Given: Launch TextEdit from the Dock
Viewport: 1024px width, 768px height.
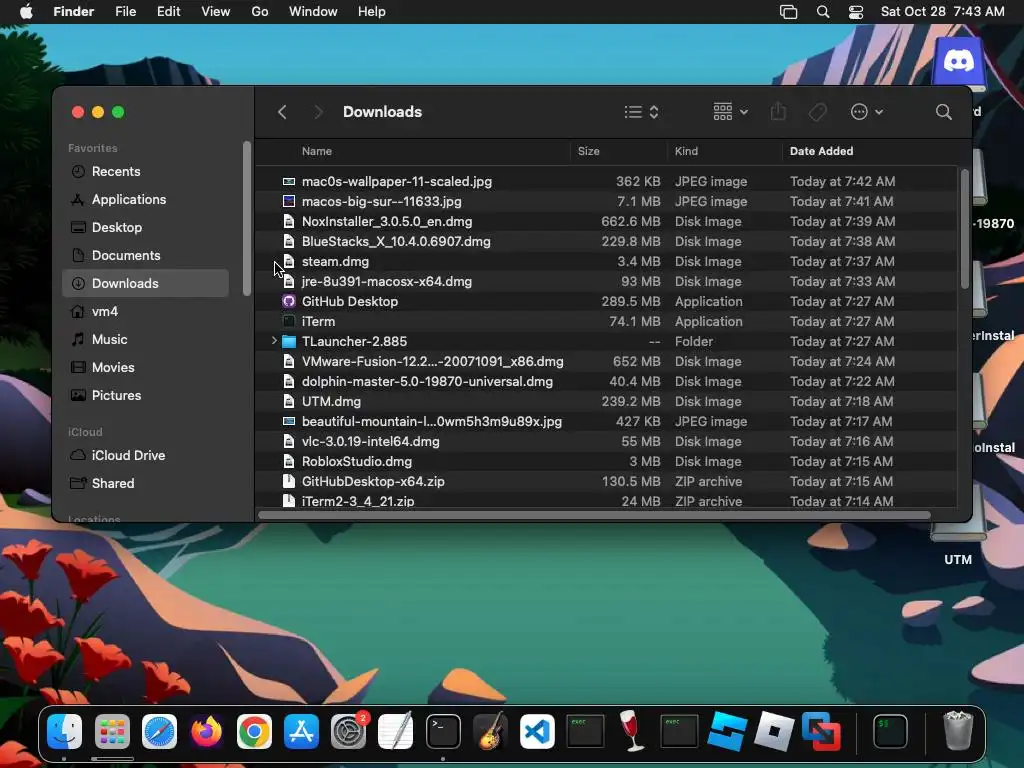Looking at the screenshot, I should click(396, 731).
